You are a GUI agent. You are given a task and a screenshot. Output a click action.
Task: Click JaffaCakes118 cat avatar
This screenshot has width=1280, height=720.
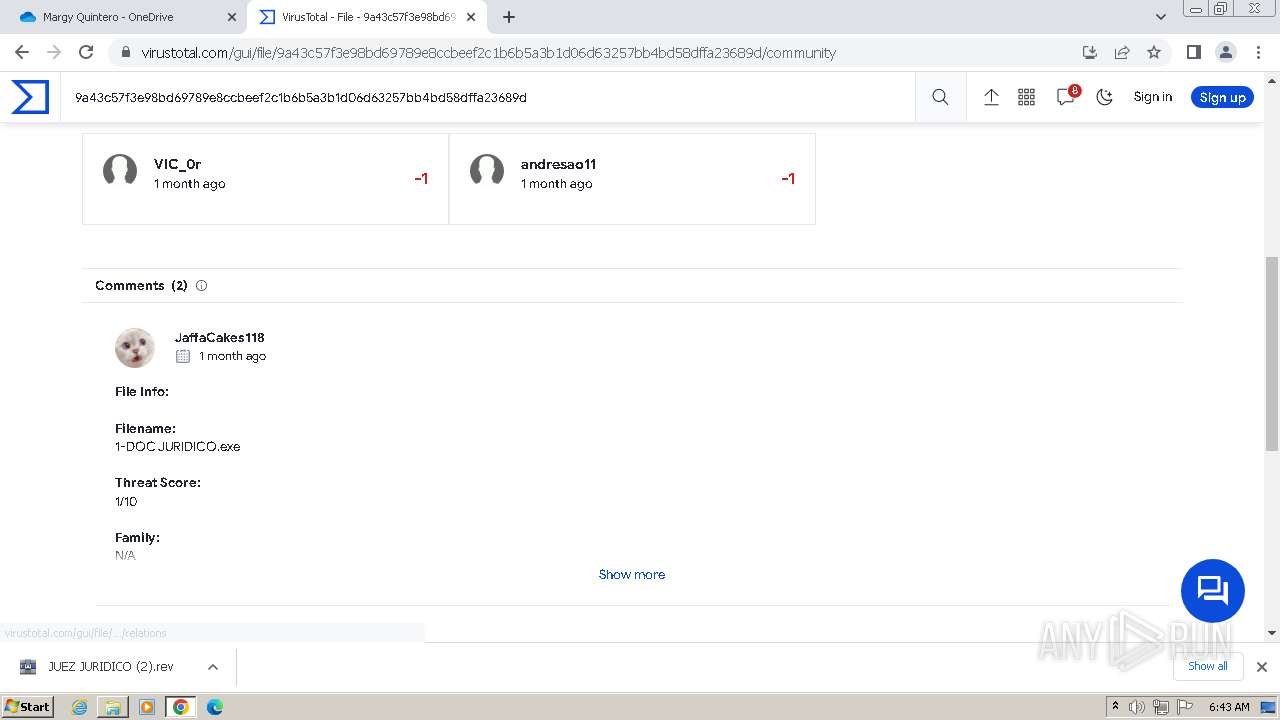click(x=135, y=347)
